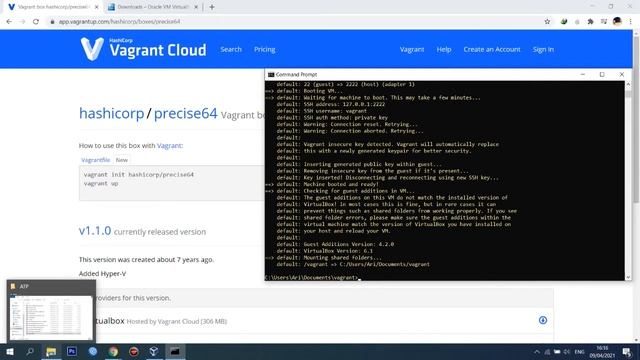
Task: Show hidden system tray icons
Action: [537, 352]
